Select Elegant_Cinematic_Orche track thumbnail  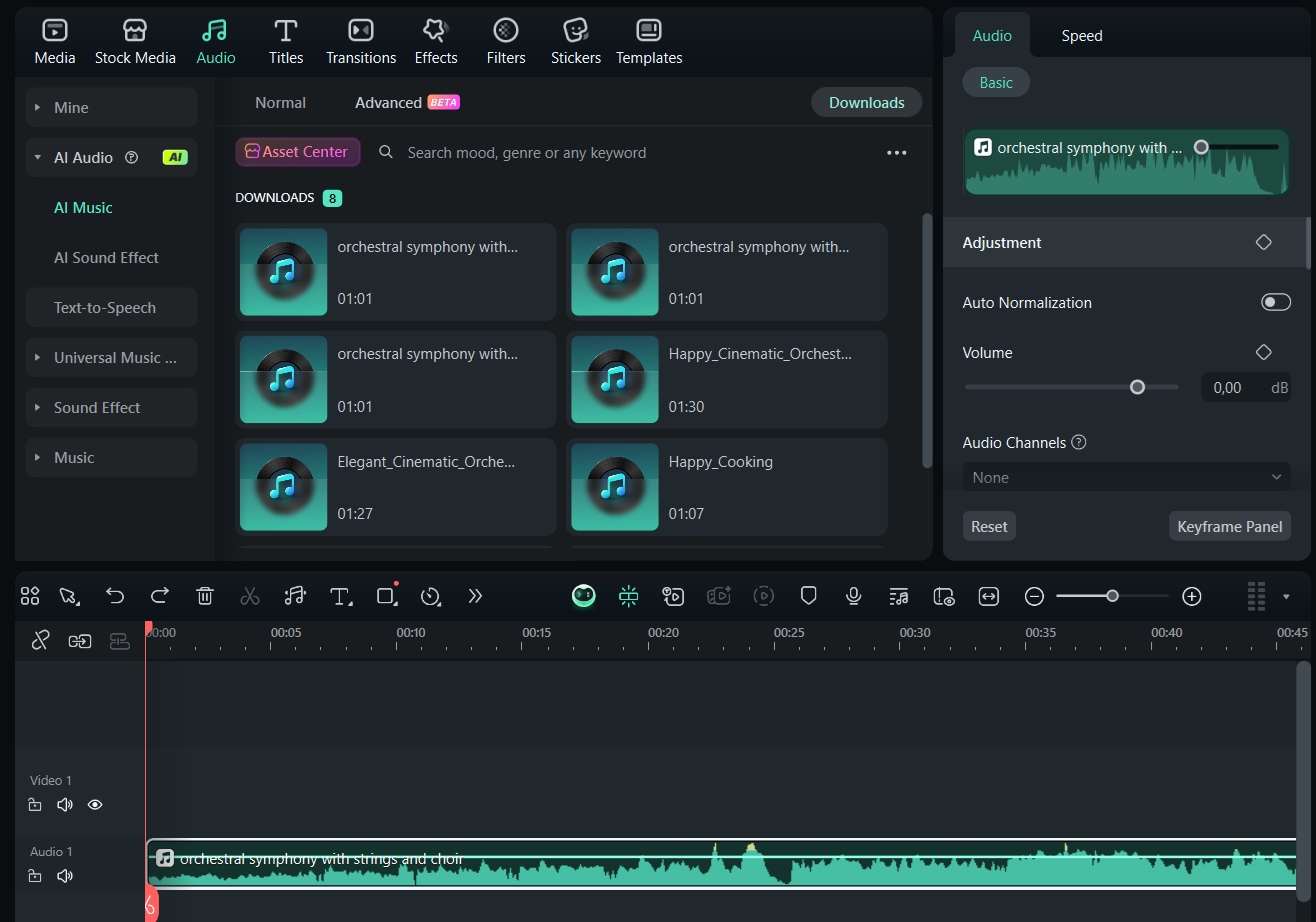click(x=284, y=487)
